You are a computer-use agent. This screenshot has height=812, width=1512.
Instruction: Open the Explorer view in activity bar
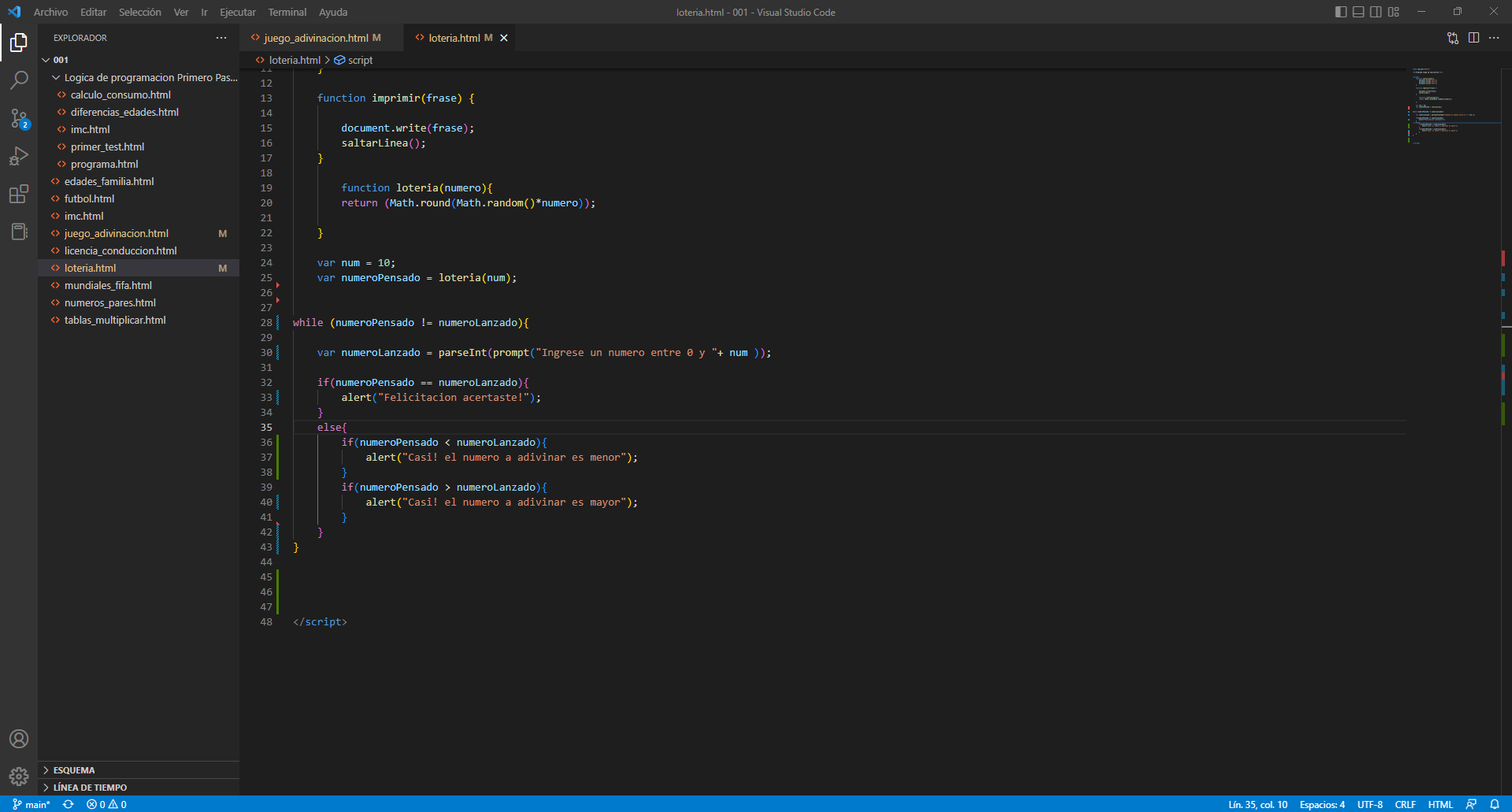19,43
